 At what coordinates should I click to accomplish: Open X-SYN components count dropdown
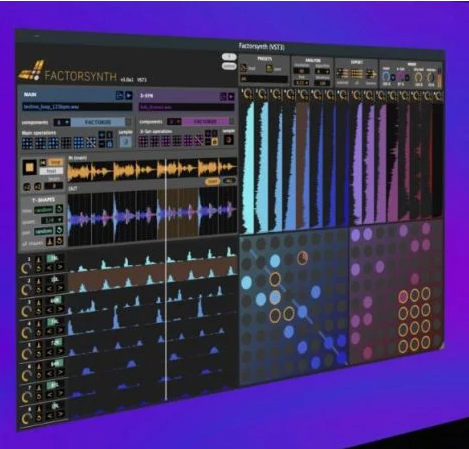pyautogui.click(x=174, y=122)
